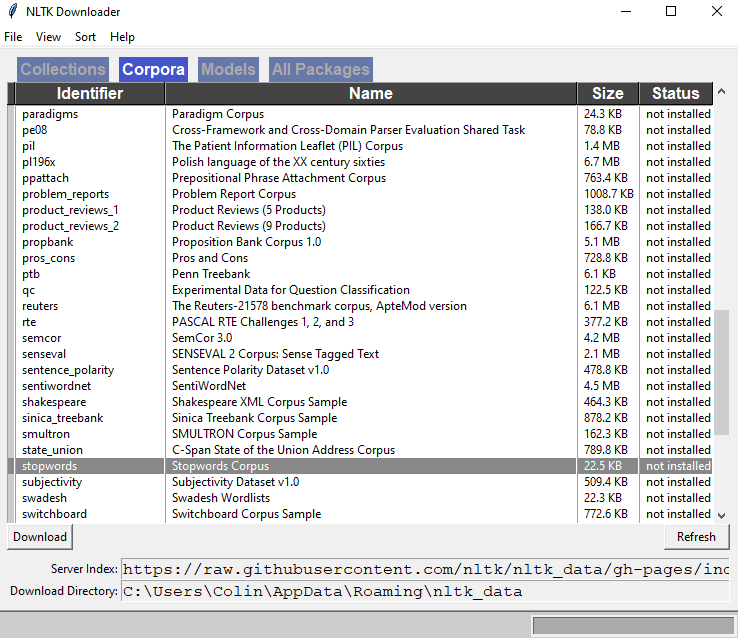This screenshot has height=638, width=738.
Task: Switch to the Models tab
Action: (228, 70)
